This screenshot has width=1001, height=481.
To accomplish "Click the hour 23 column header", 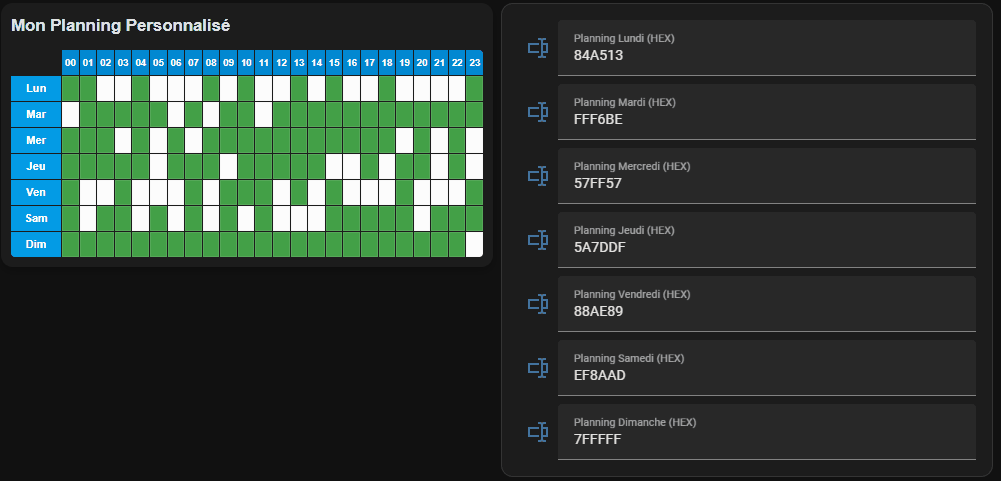I will coord(474,63).
